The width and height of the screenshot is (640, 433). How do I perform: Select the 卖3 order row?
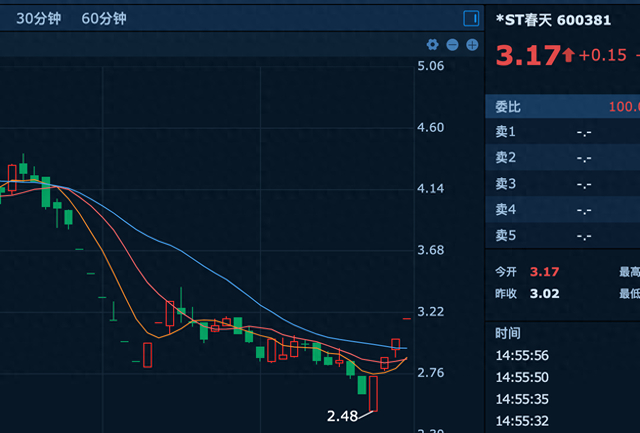point(562,184)
